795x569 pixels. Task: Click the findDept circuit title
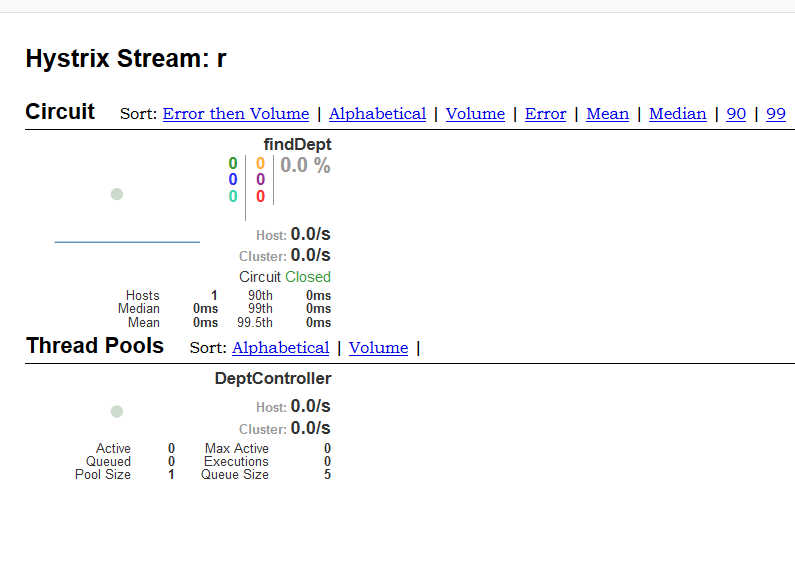click(298, 145)
